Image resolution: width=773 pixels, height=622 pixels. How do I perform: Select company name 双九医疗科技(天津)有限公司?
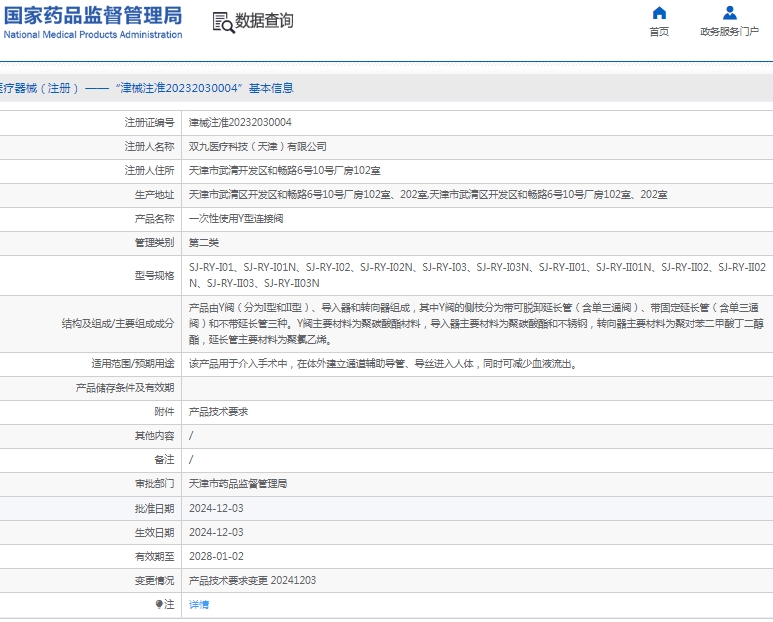pos(258,146)
